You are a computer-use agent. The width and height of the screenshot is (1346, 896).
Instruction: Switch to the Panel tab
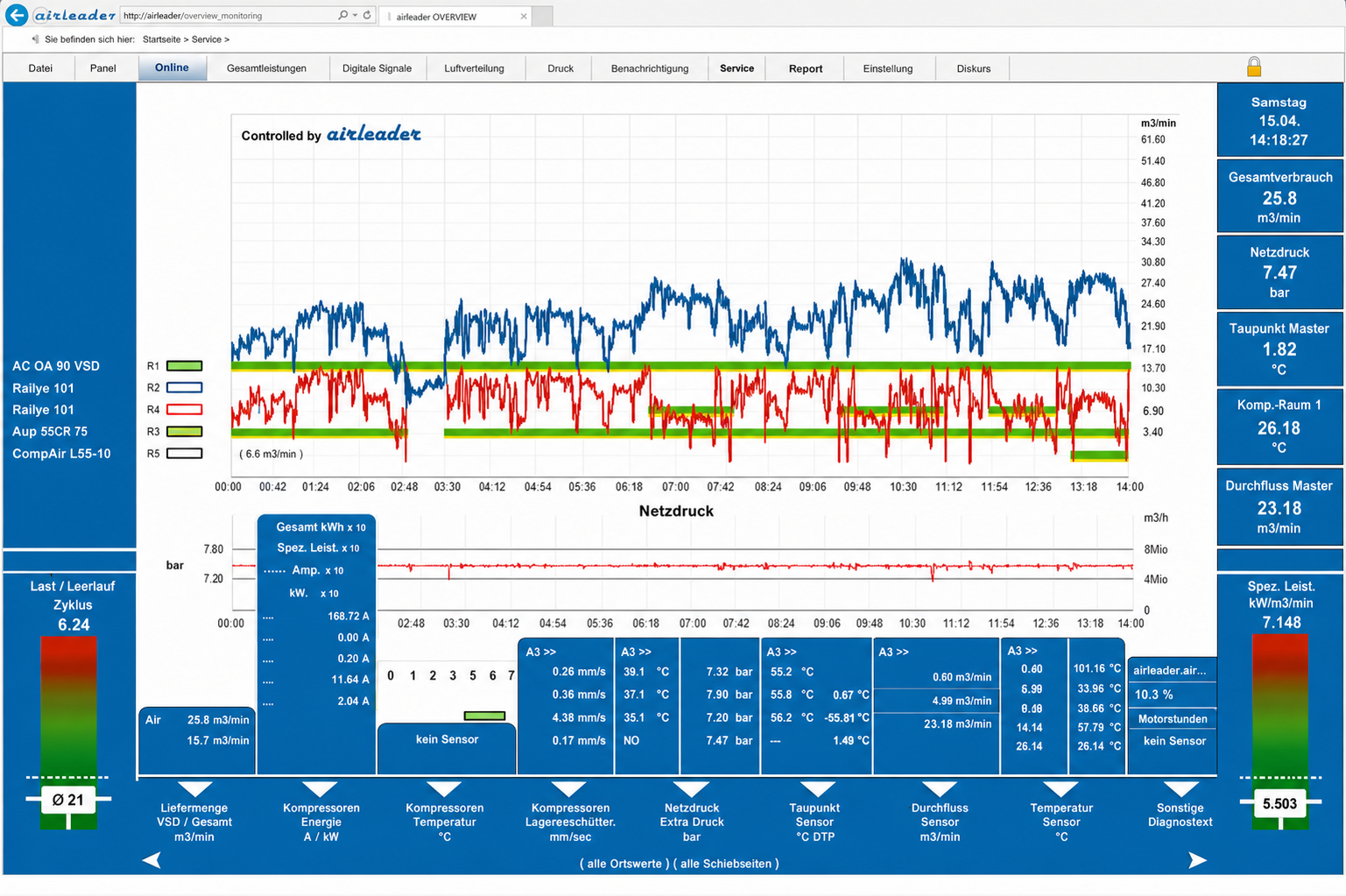pyautogui.click(x=103, y=68)
